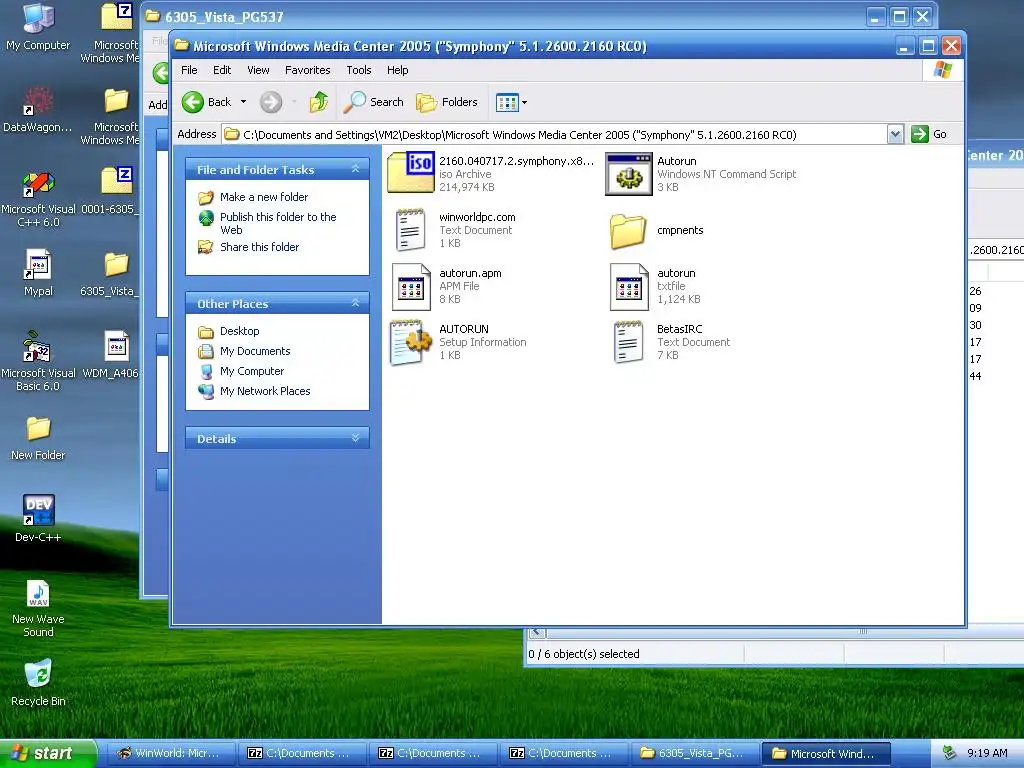Toggle the Folders pane
This screenshot has height=768, width=1024.
447,102
